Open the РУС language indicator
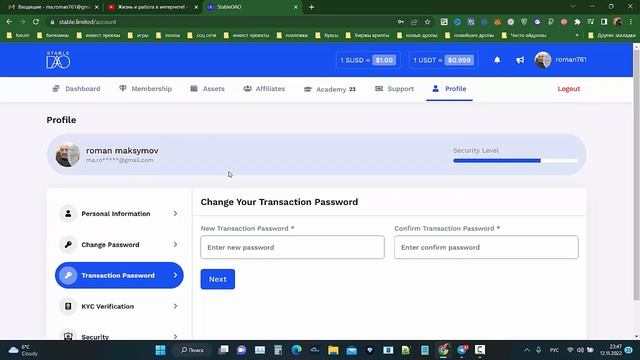Image resolution: width=640 pixels, height=360 pixels. tap(554, 350)
